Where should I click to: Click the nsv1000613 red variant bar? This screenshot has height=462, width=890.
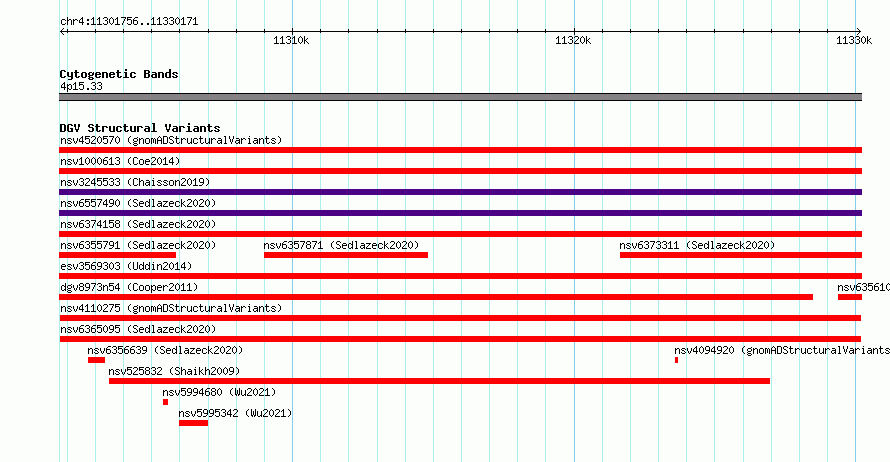(x=460, y=171)
